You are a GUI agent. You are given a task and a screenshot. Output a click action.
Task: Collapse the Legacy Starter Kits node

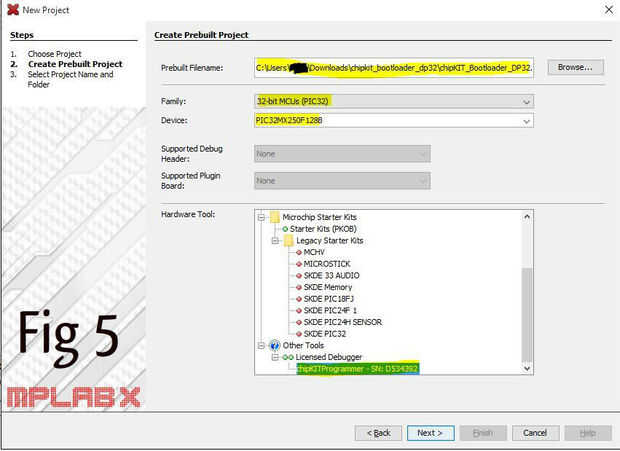(x=275, y=240)
